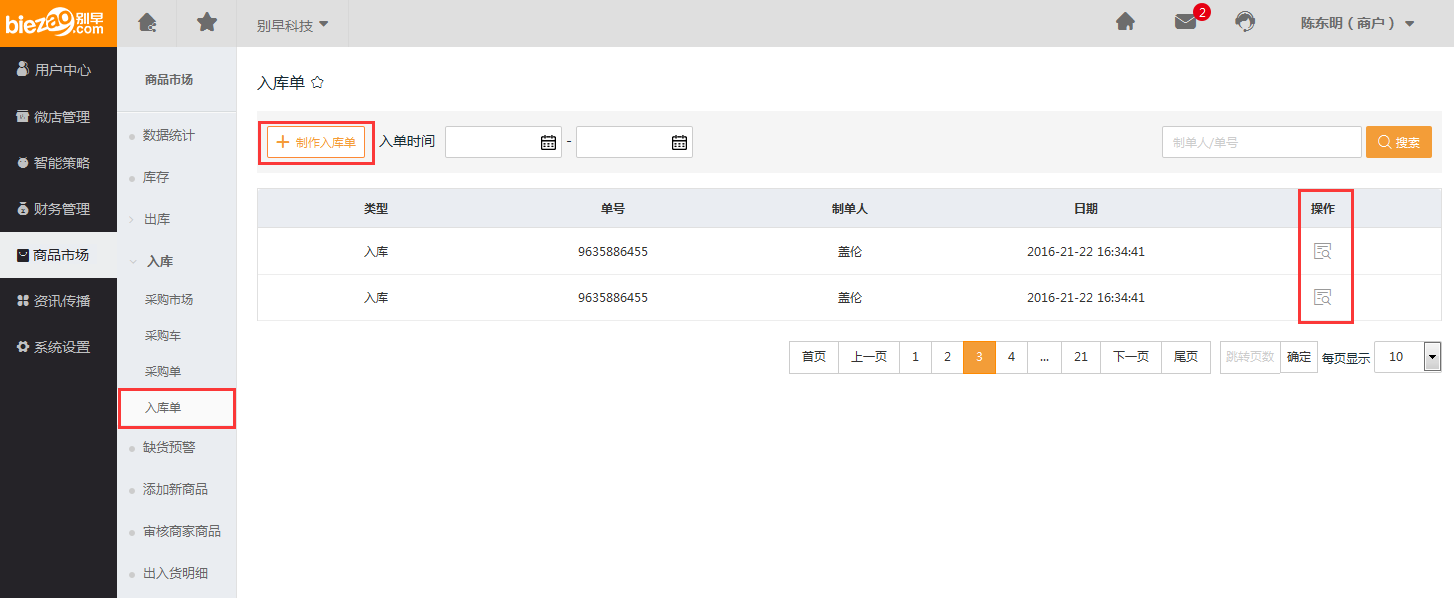Open 数据统计 in the submenu
The height and width of the screenshot is (598, 1454).
click(x=169, y=135)
